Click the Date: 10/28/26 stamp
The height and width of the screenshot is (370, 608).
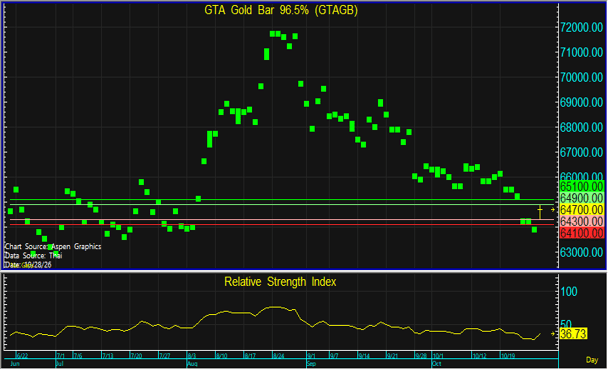(x=28, y=265)
